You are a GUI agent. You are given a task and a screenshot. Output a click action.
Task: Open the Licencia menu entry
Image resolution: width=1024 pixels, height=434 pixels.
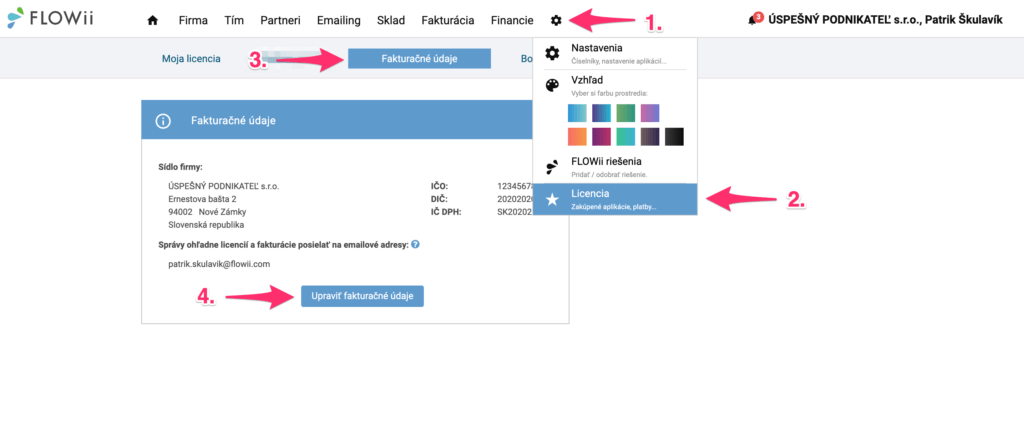(x=615, y=199)
